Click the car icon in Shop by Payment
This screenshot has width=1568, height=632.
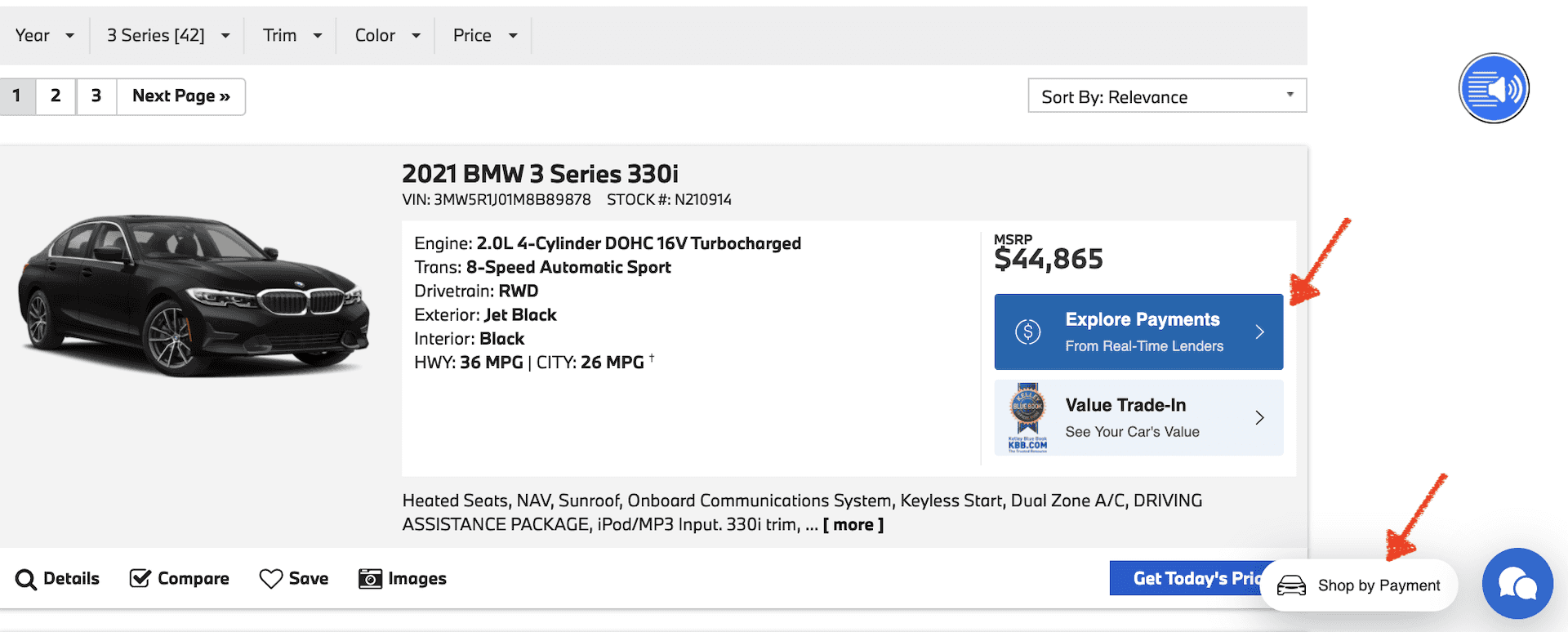tap(1291, 585)
